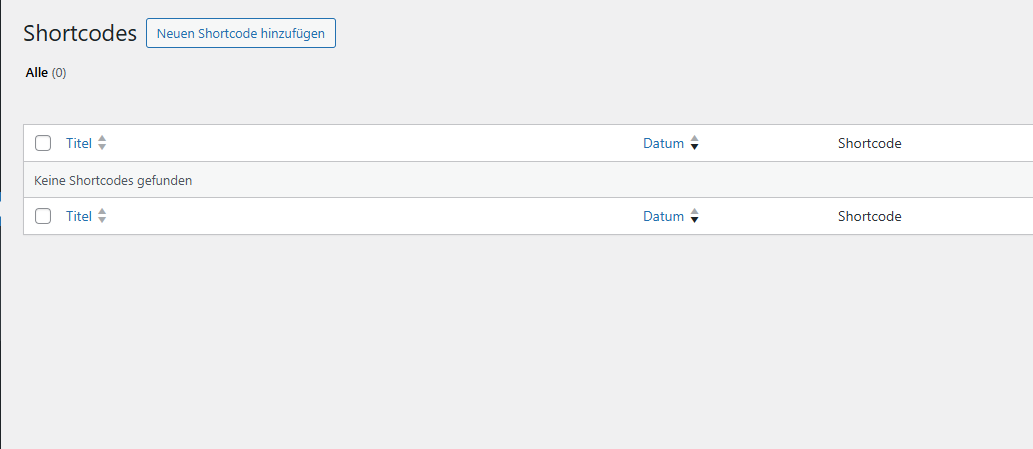Viewport: 1033px width, 449px height.
Task: Click the descending arrow beside bottom Titel
Action: pos(102,221)
